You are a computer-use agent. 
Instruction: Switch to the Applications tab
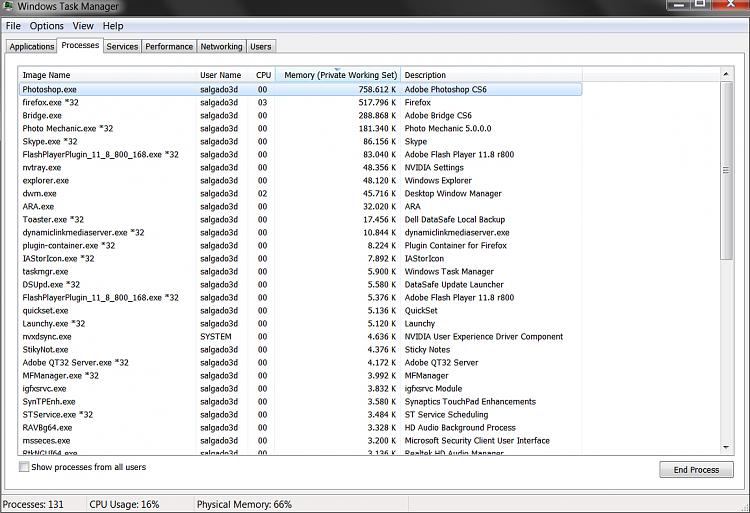pos(32,46)
